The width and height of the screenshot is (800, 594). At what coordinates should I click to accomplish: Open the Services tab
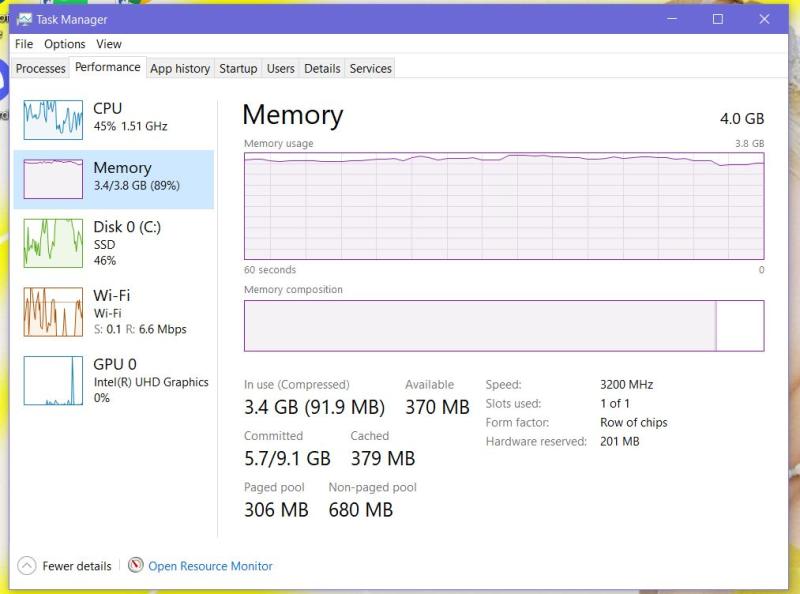coord(370,69)
